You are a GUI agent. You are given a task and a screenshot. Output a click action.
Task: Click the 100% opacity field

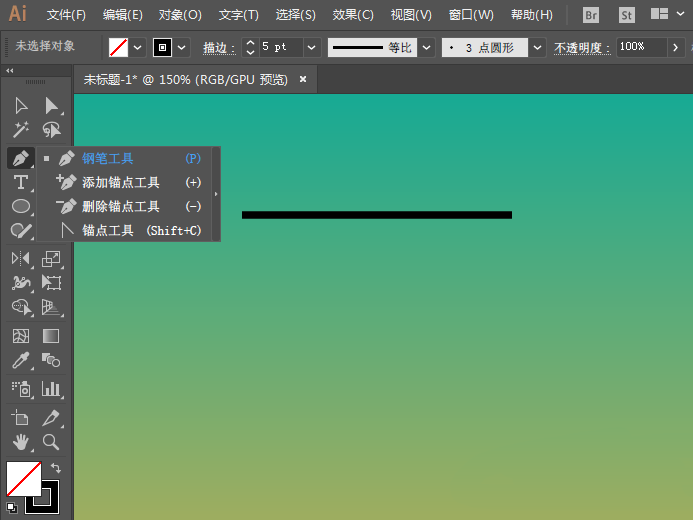tap(641, 47)
